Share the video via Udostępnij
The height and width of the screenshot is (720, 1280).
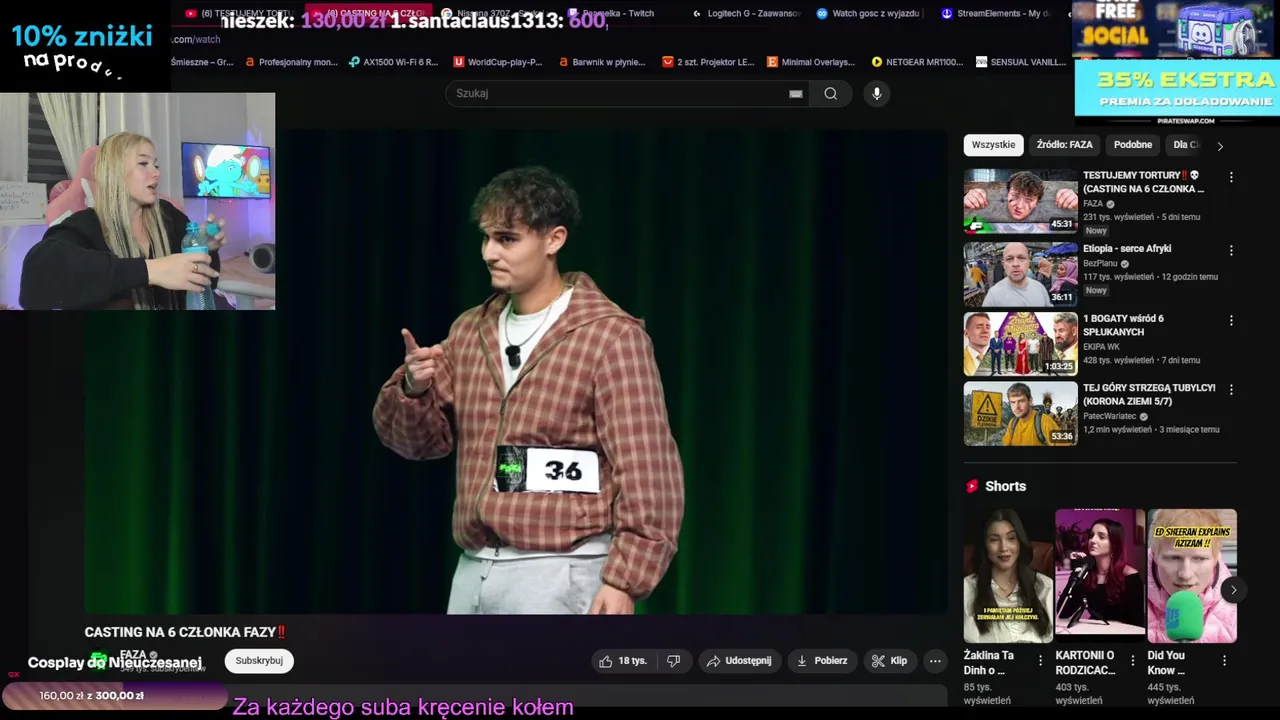739,661
